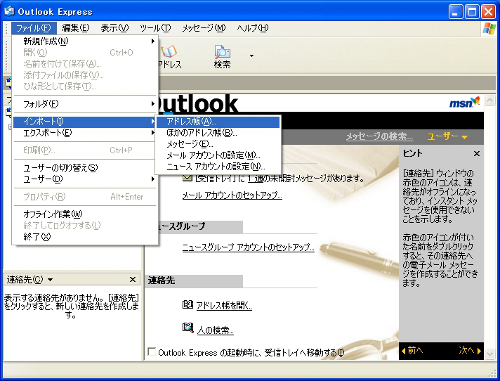Open the dropdown arrow next to 検索 toolbar button

click(252, 56)
